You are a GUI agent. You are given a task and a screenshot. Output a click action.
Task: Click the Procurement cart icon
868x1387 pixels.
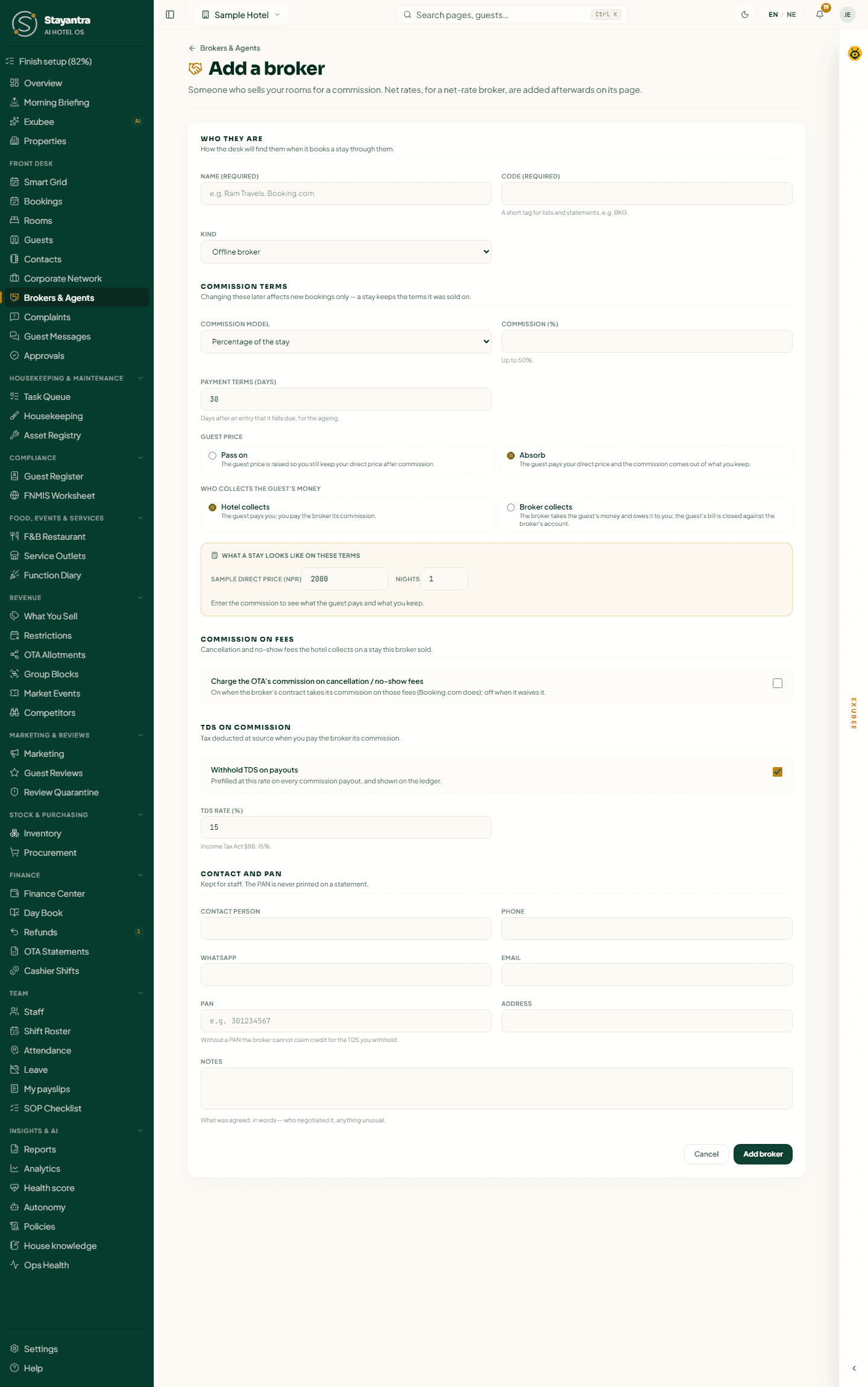tap(14, 852)
